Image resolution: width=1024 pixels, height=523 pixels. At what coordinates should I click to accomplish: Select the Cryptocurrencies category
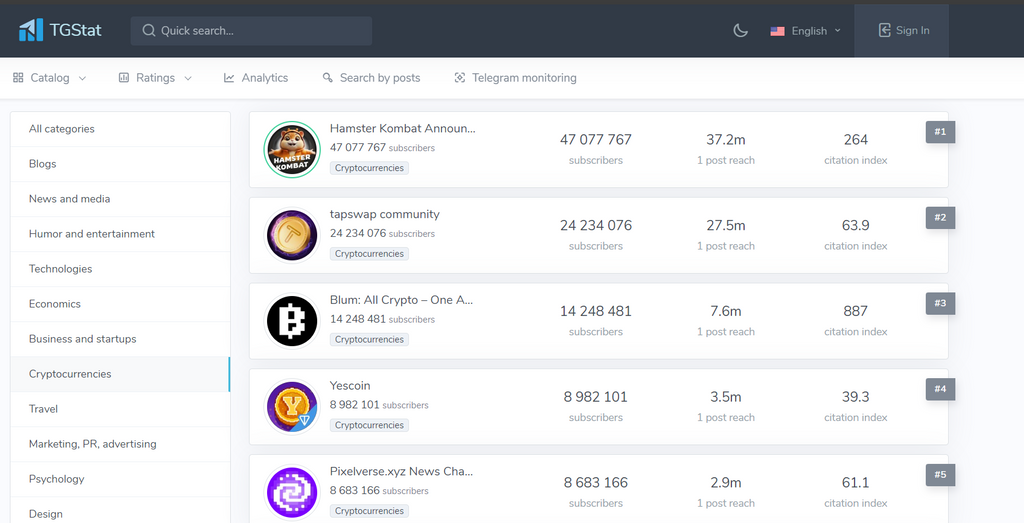[x=120, y=374]
